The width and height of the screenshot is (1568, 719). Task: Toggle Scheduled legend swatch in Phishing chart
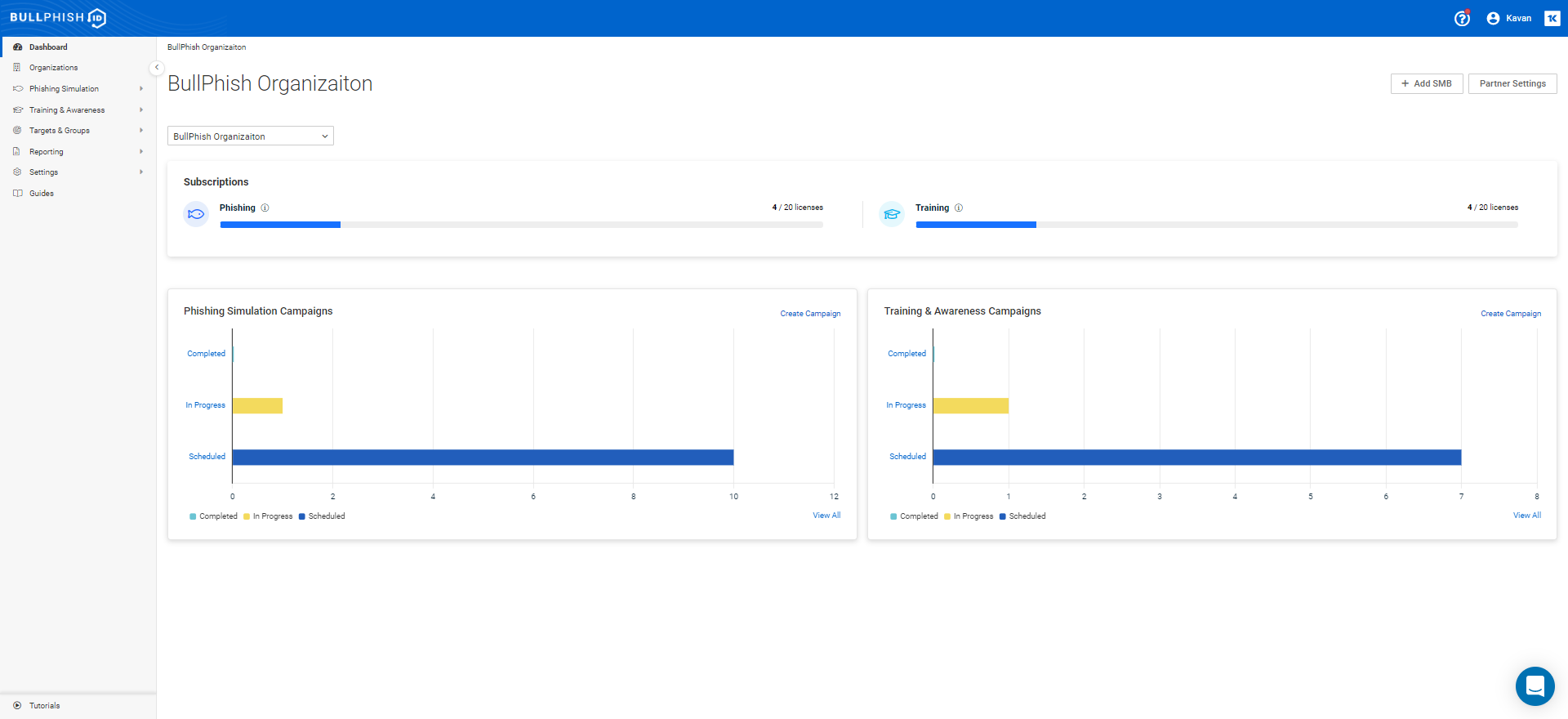[x=302, y=516]
